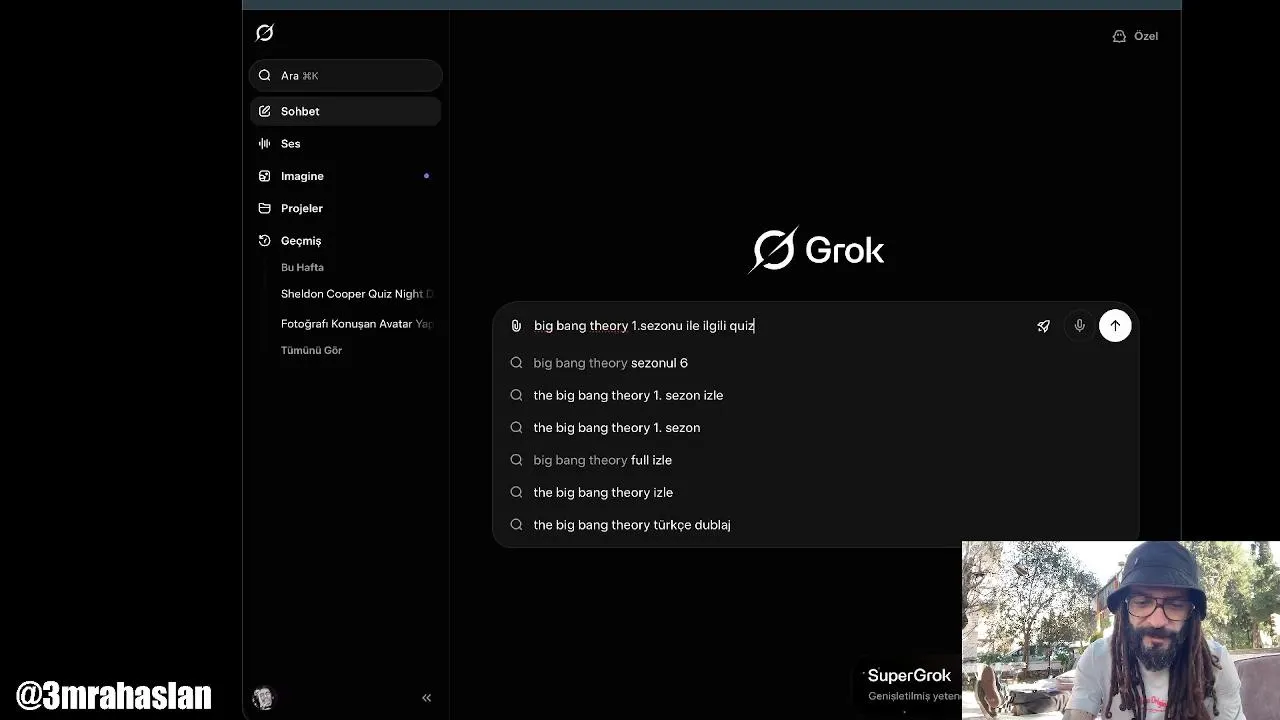Open the Ara search field
The height and width of the screenshot is (720, 1280).
[x=346, y=75]
